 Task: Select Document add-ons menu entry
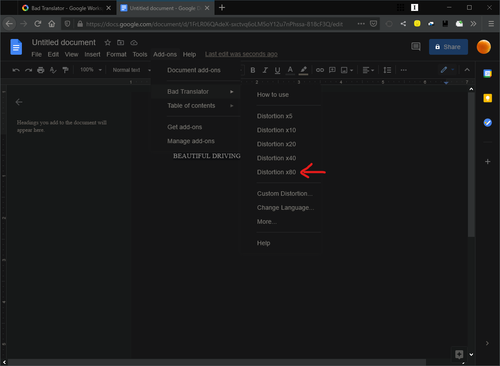(196, 70)
